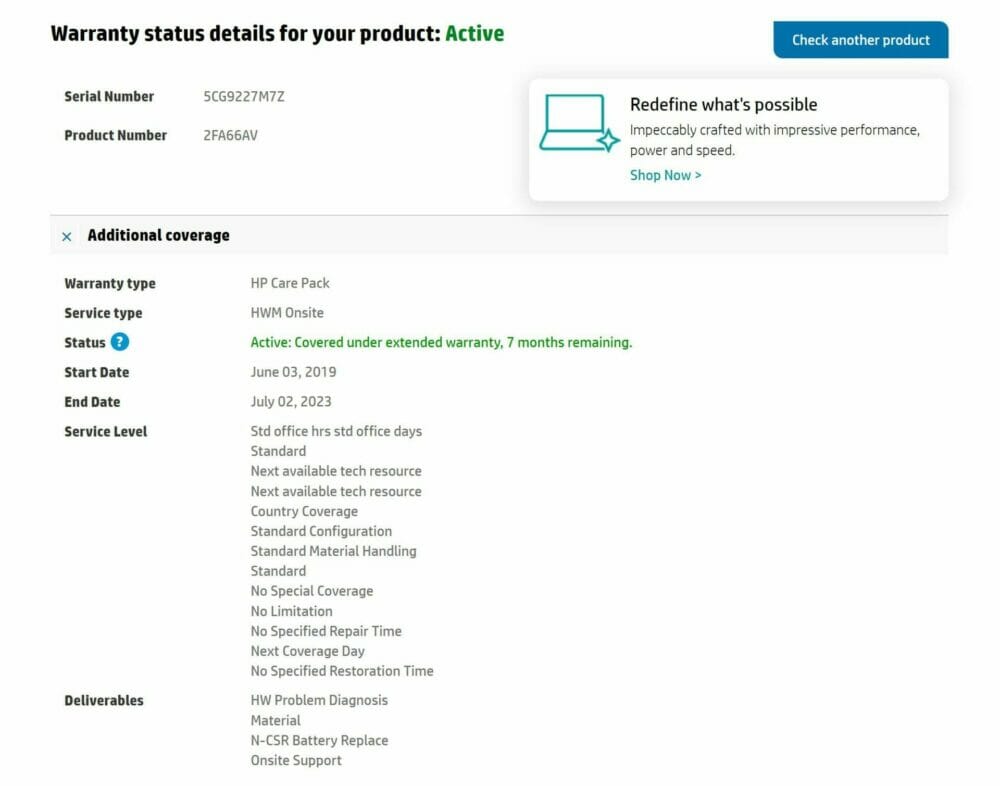Click the No Specified Repair Time entry
This screenshot has width=1000, height=786.
coord(326,631)
